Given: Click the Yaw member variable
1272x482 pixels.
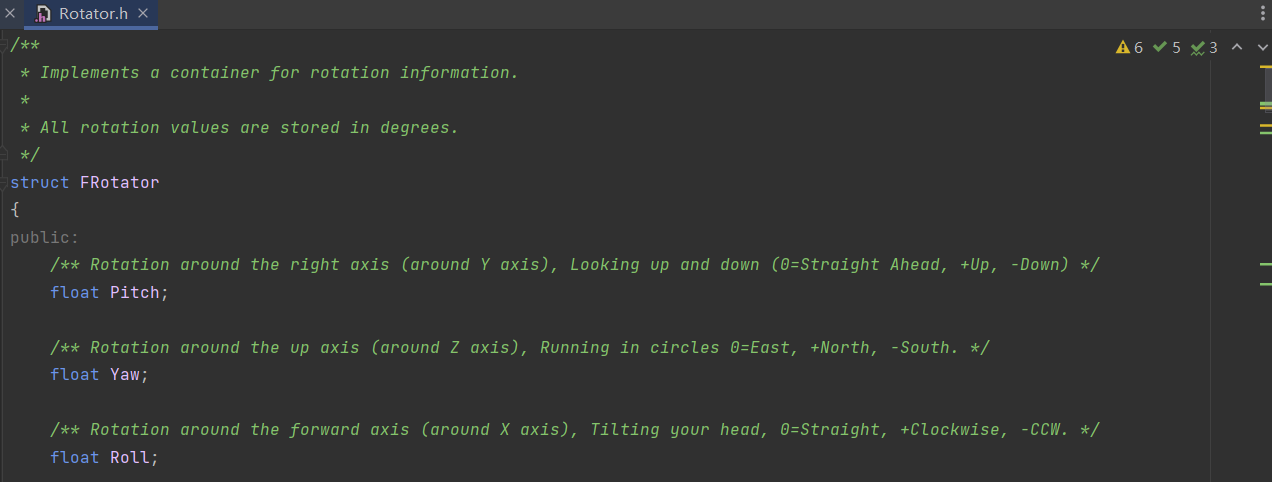Looking at the screenshot, I should 129,375.
